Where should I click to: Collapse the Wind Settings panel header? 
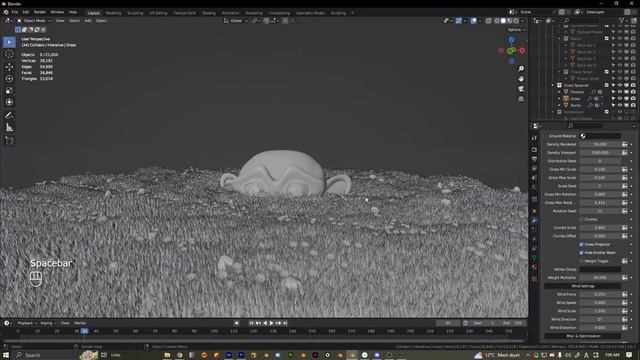[x=583, y=286]
